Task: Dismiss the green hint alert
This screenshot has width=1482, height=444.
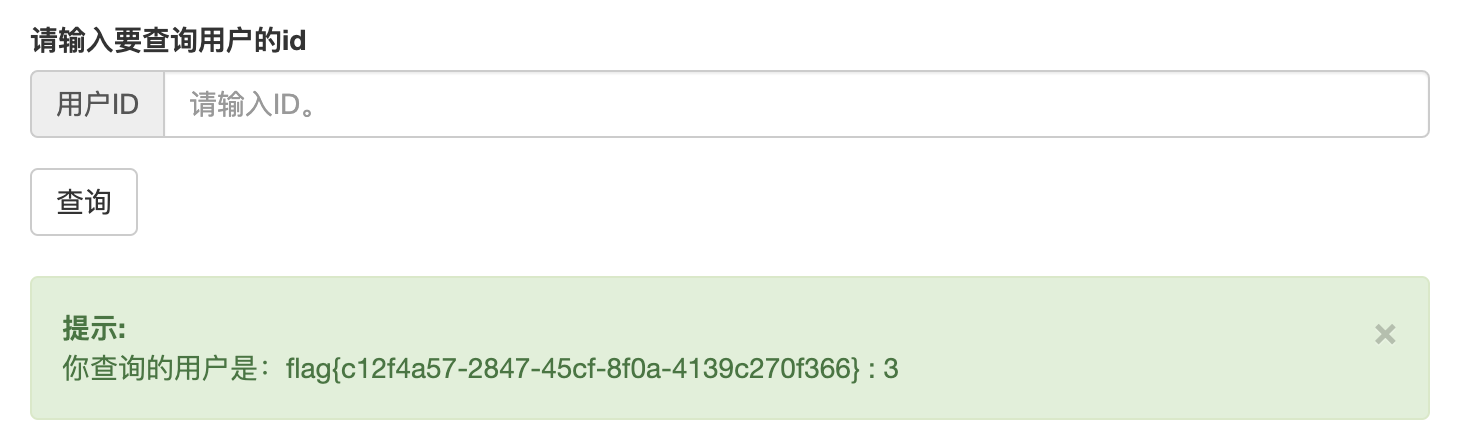Action: pos(1384,334)
